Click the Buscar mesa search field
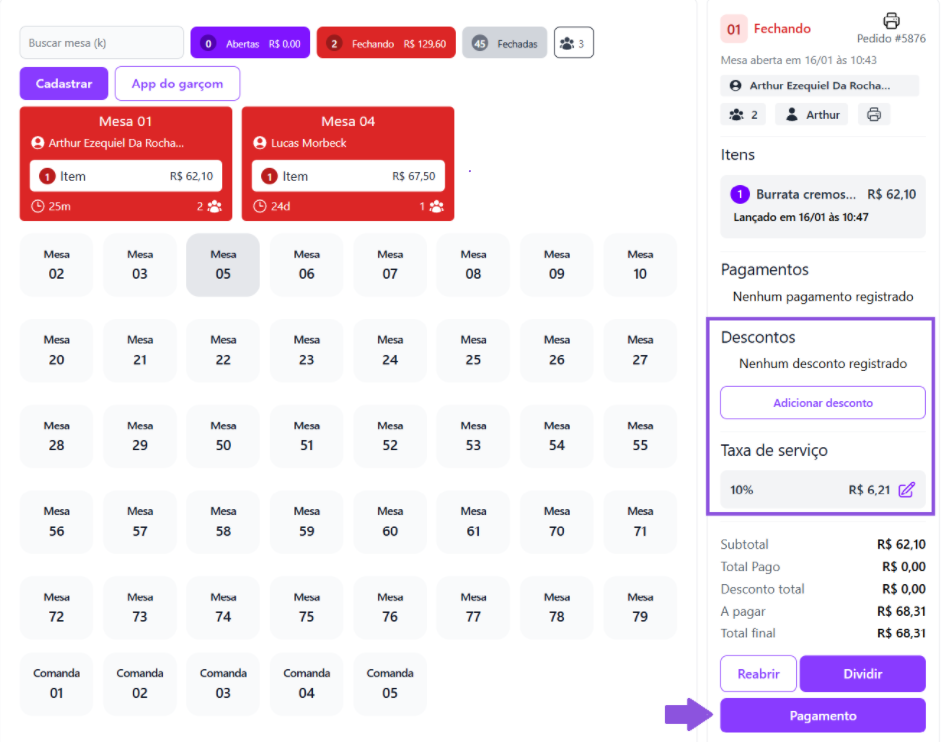Viewport: 941px width, 742px height. pos(101,43)
